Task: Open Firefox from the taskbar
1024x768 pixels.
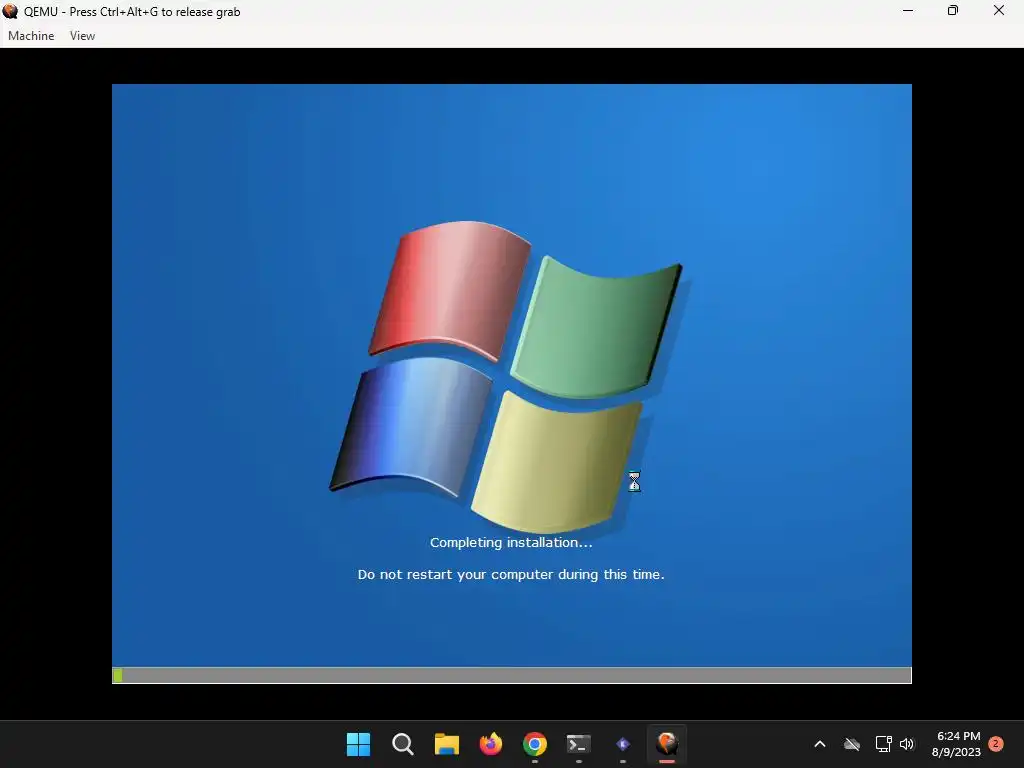Action: pos(490,744)
